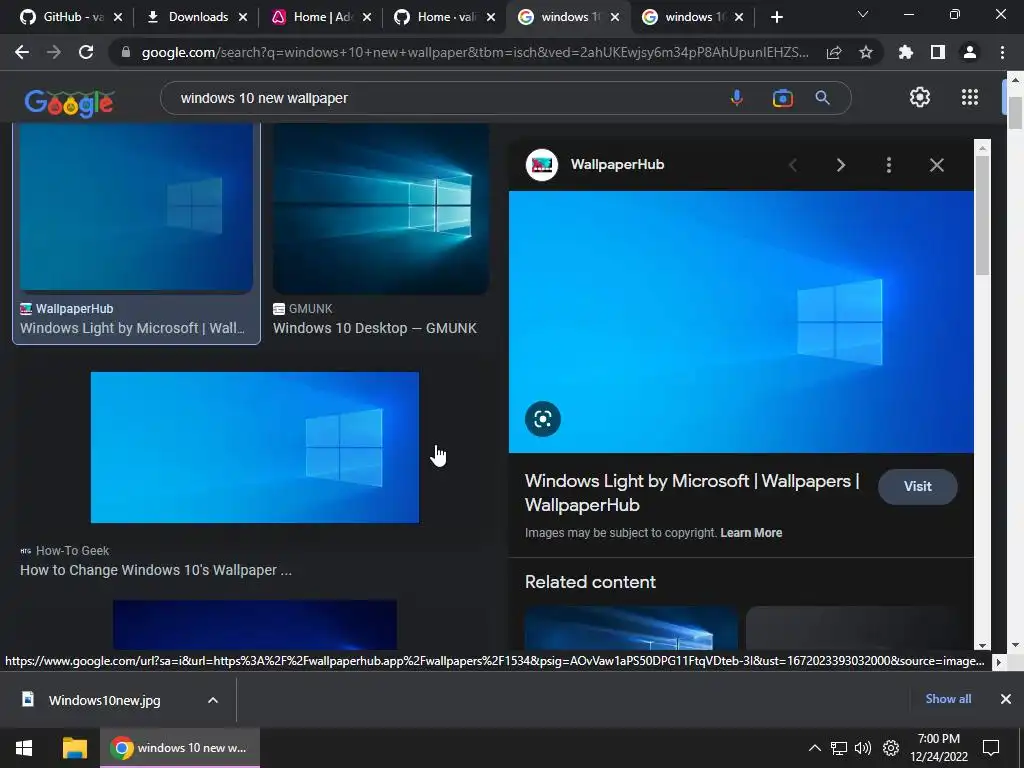This screenshot has height=768, width=1024.
Task: View site information lock icon
Action: click(126, 52)
